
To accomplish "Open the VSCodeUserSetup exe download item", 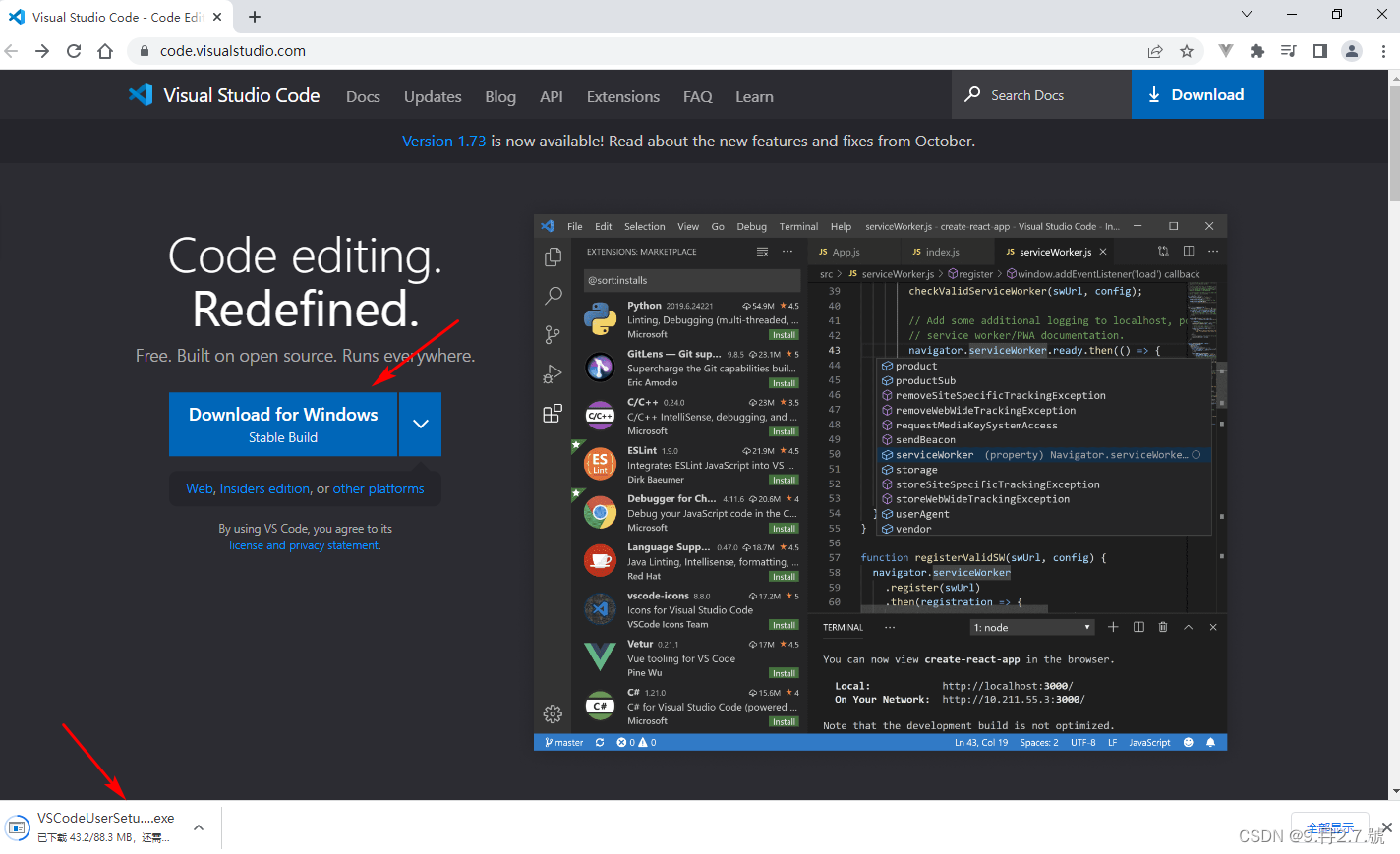I will (x=103, y=827).
